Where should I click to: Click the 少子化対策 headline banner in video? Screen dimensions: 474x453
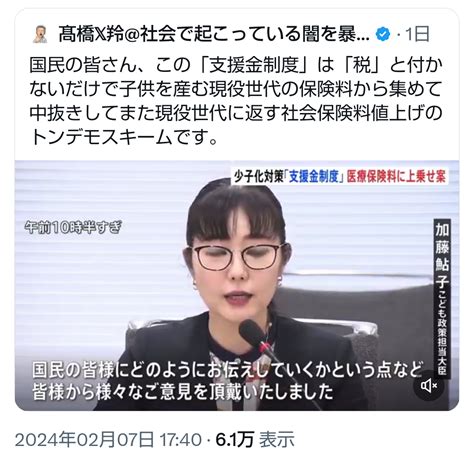340,176
